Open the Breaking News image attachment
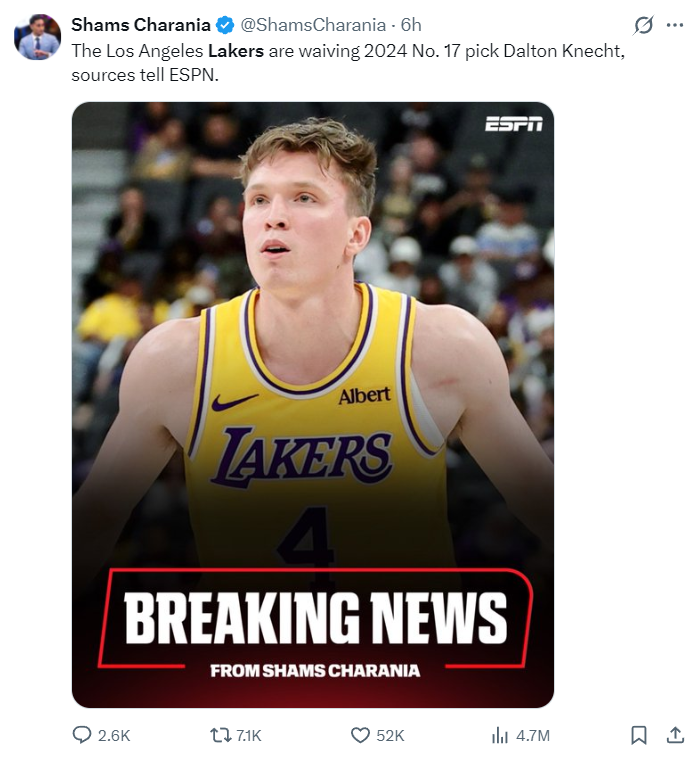This screenshot has height=760, width=700. pos(313,405)
